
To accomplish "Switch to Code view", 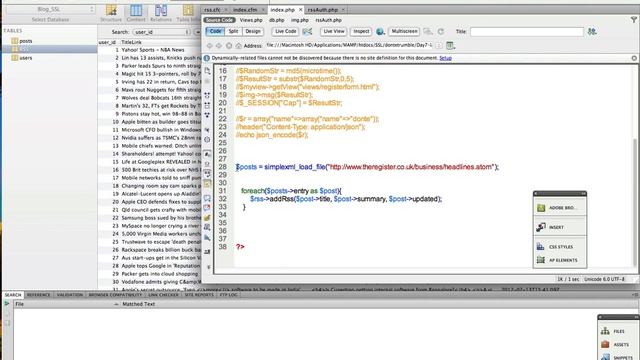I will click(215, 31).
